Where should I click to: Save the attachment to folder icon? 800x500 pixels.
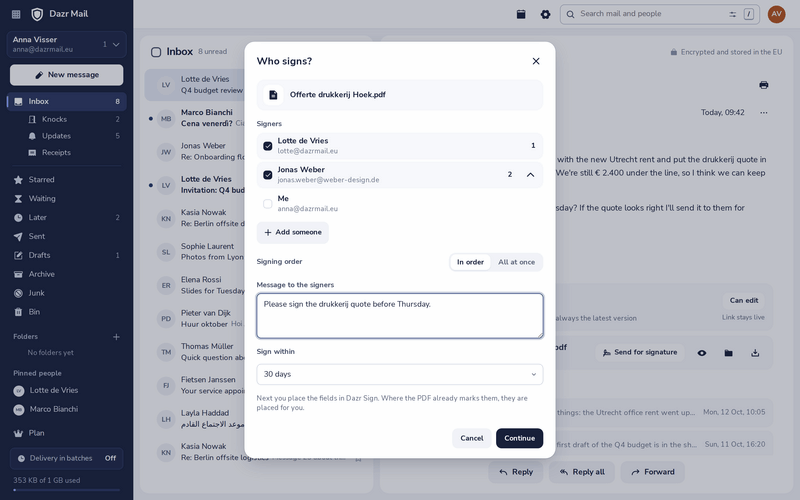[729, 353]
